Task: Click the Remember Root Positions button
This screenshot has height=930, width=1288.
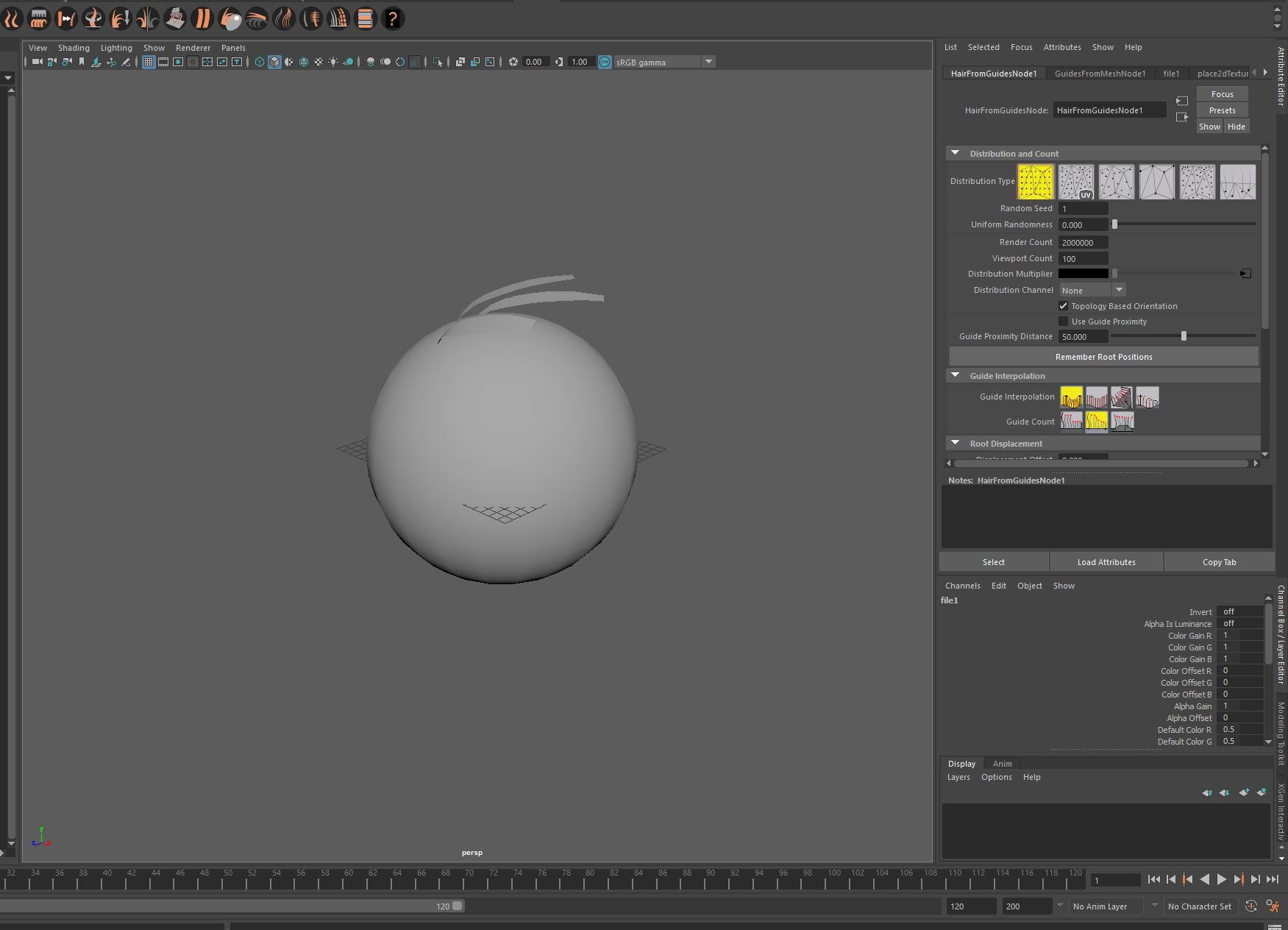Action: click(1103, 357)
